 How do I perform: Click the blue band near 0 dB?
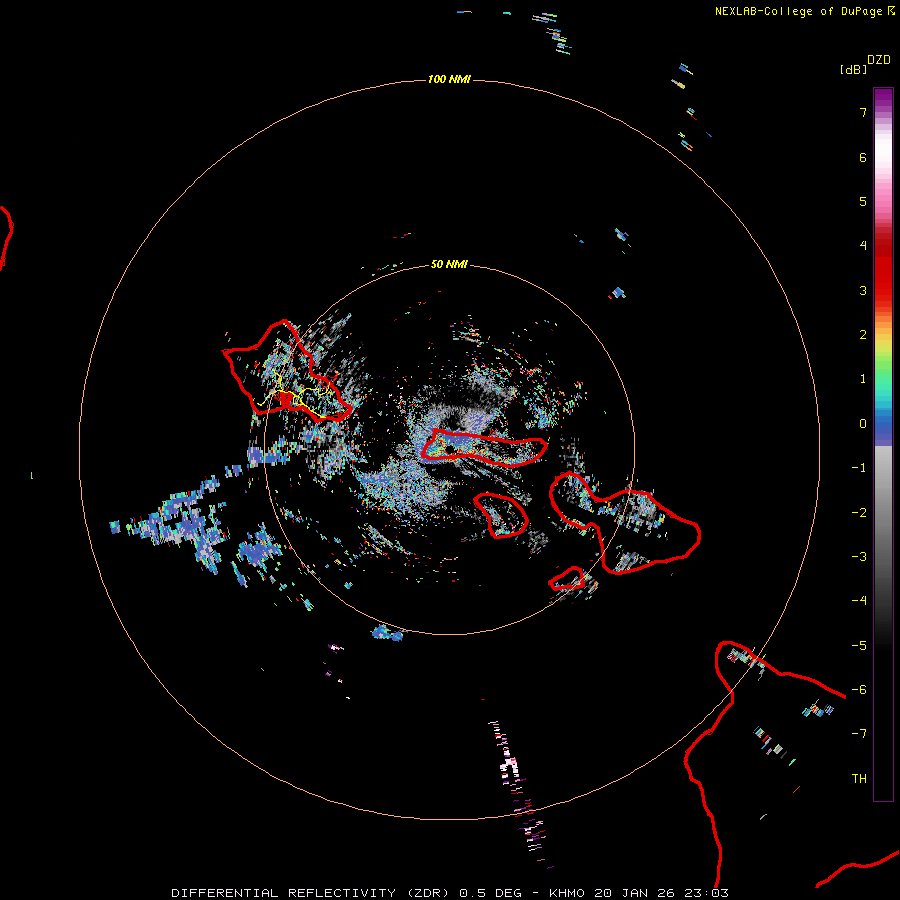(x=883, y=430)
